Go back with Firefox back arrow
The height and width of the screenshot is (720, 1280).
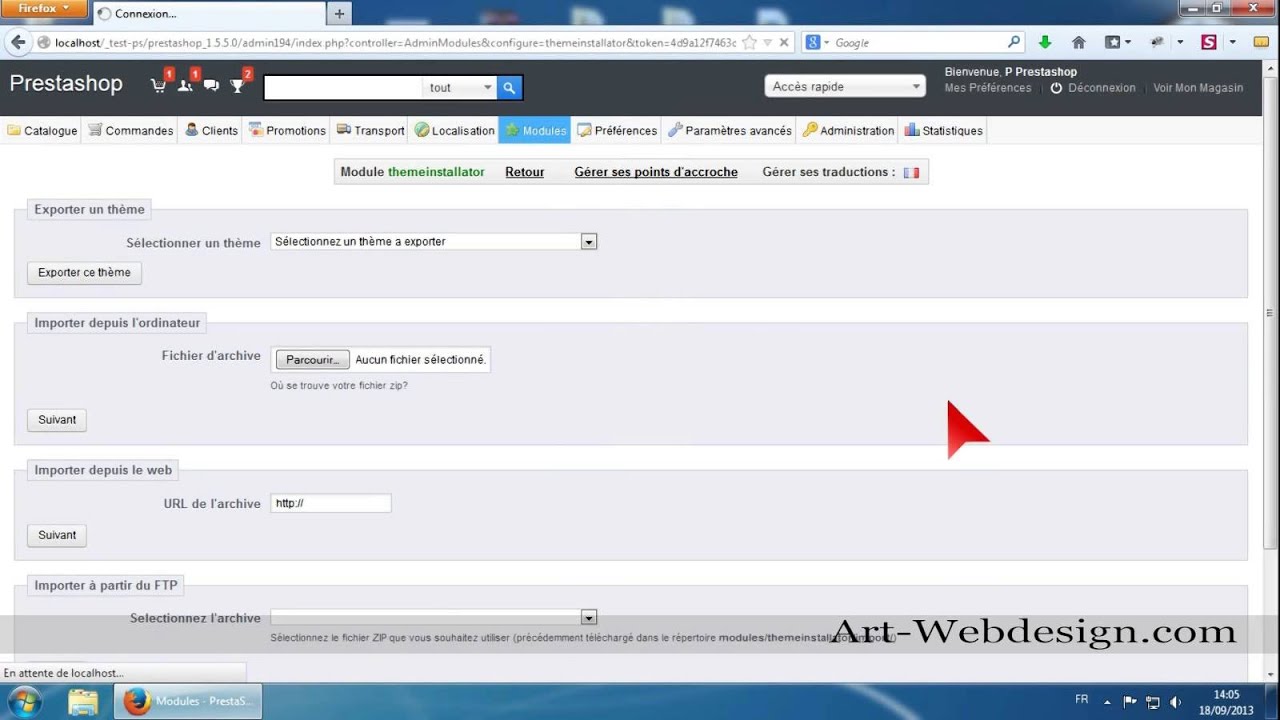pos(18,42)
